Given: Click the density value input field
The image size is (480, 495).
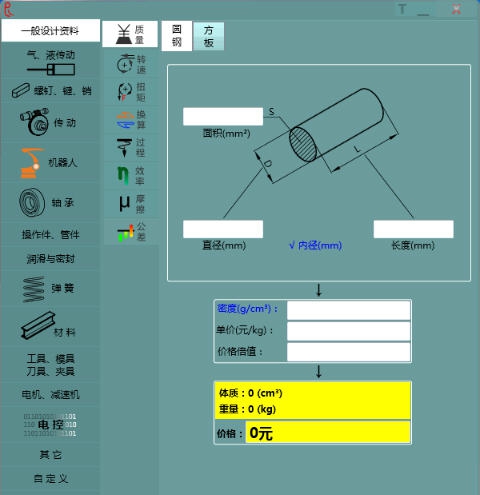Looking at the screenshot, I should coord(349,310).
